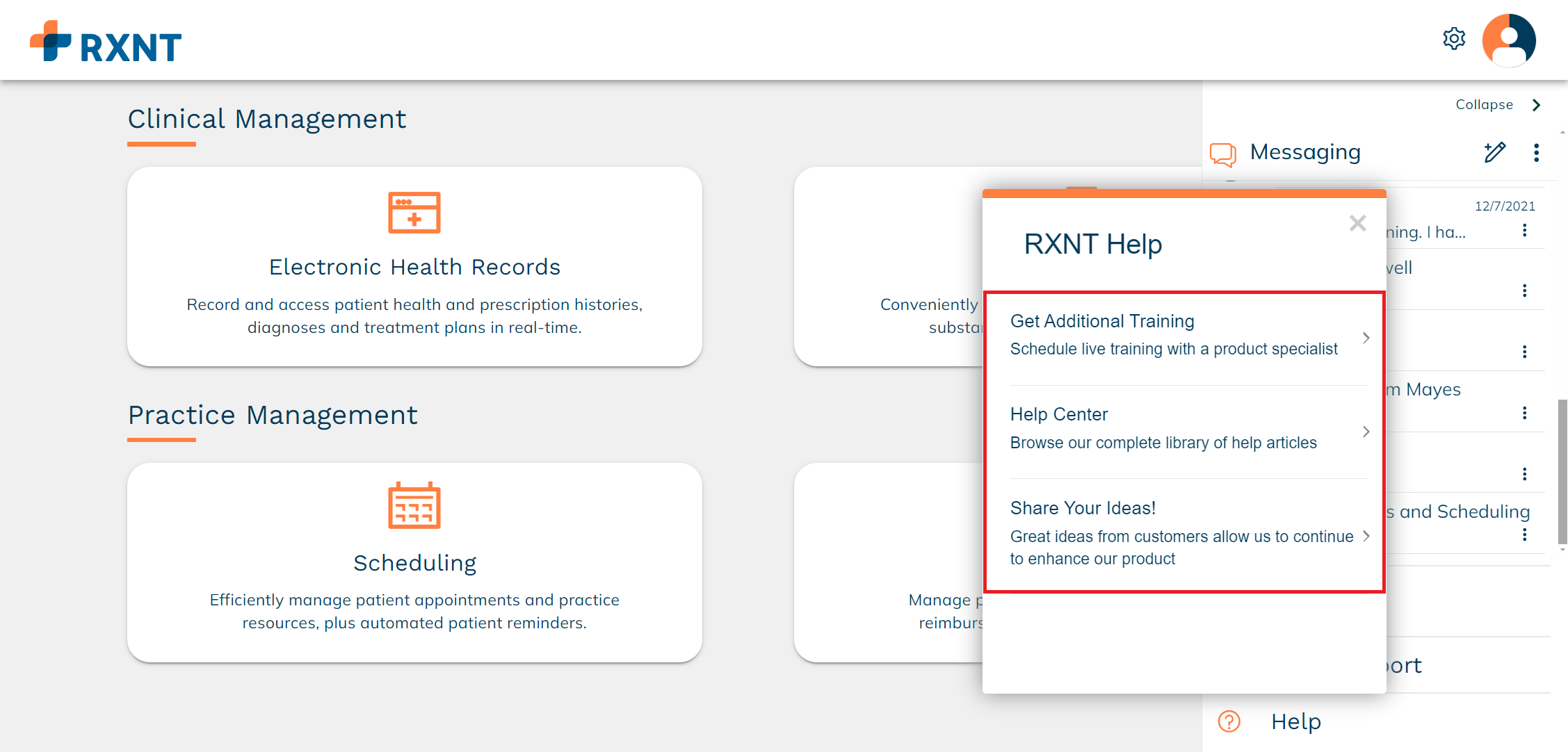The image size is (1568, 752).
Task: Click the Practice Management heading
Action: (273, 415)
